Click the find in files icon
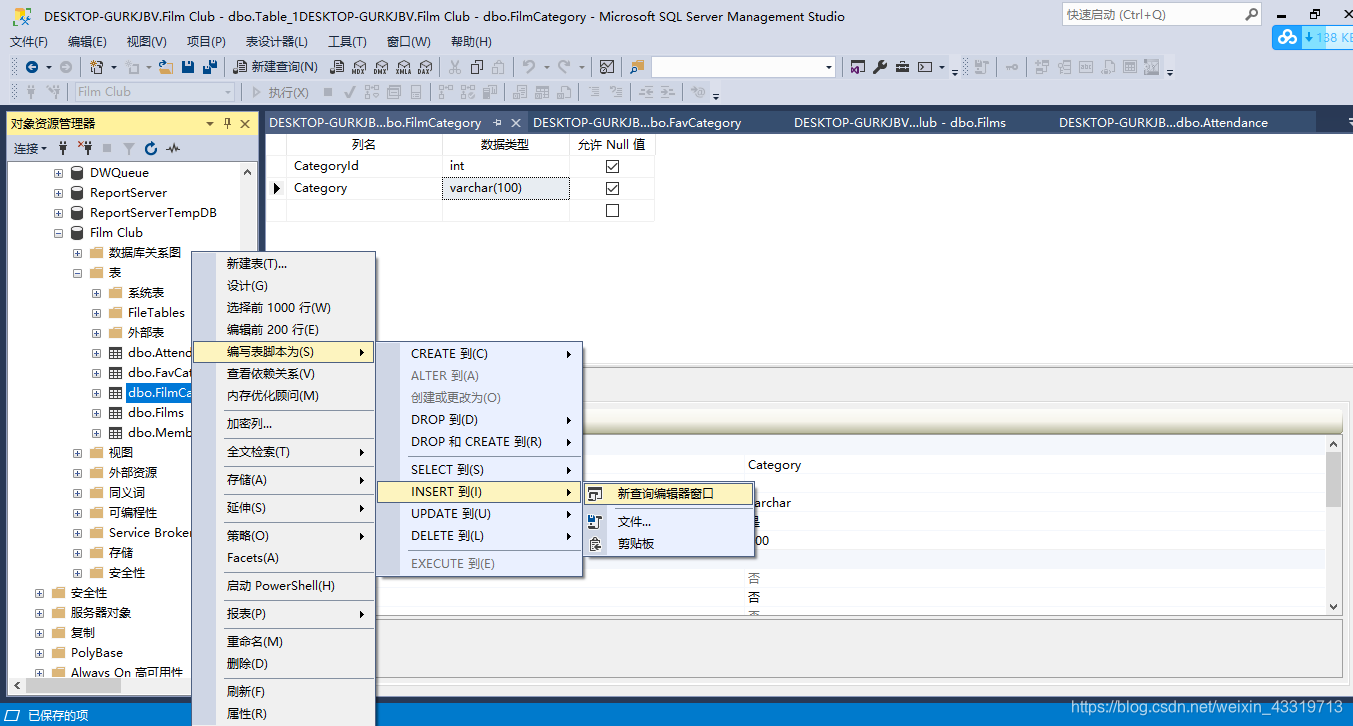Image resolution: width=1353 pixels, height=726 pixels. pos(637,67)
